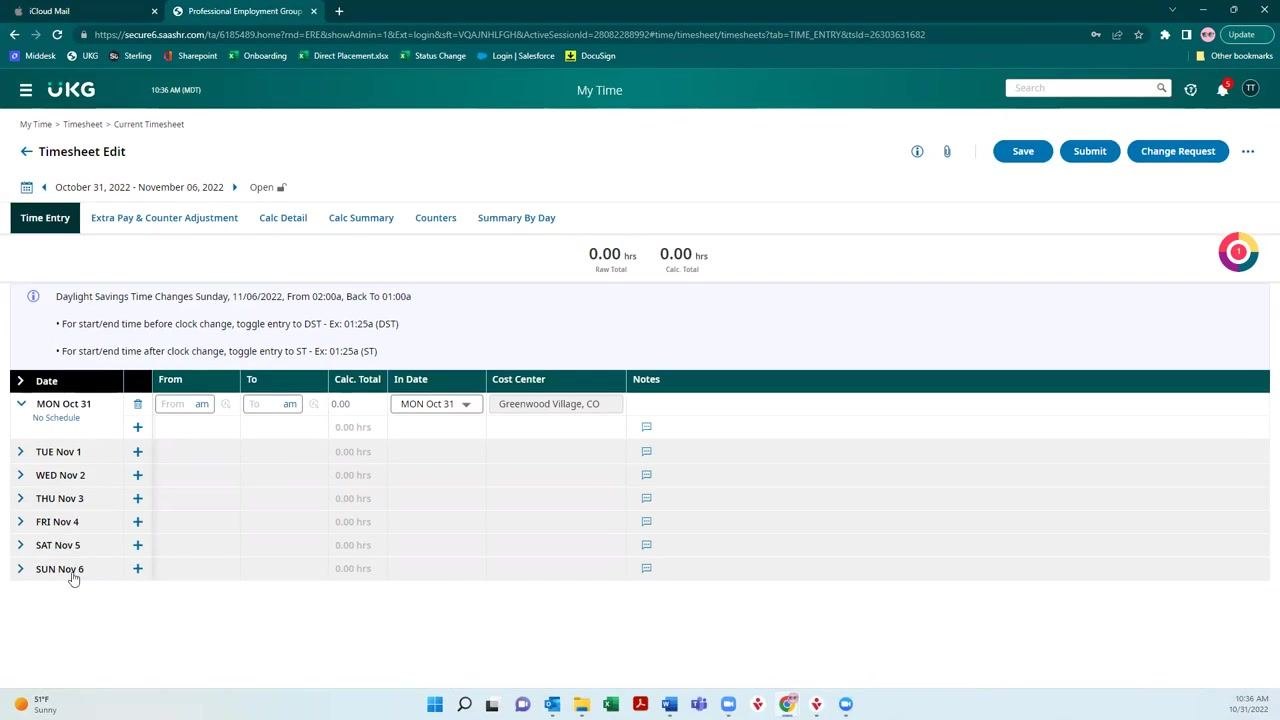The width and height of the screenshot is (1280, 720).
Task: Click the top Search box
Action: pyautogui.click(x=1080, y=88)
